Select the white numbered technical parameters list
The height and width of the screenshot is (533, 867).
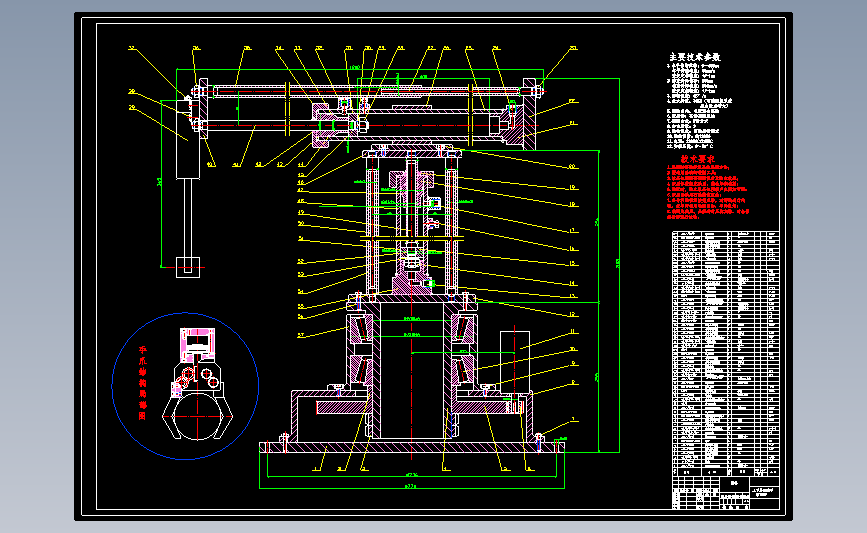click(699, 106)
